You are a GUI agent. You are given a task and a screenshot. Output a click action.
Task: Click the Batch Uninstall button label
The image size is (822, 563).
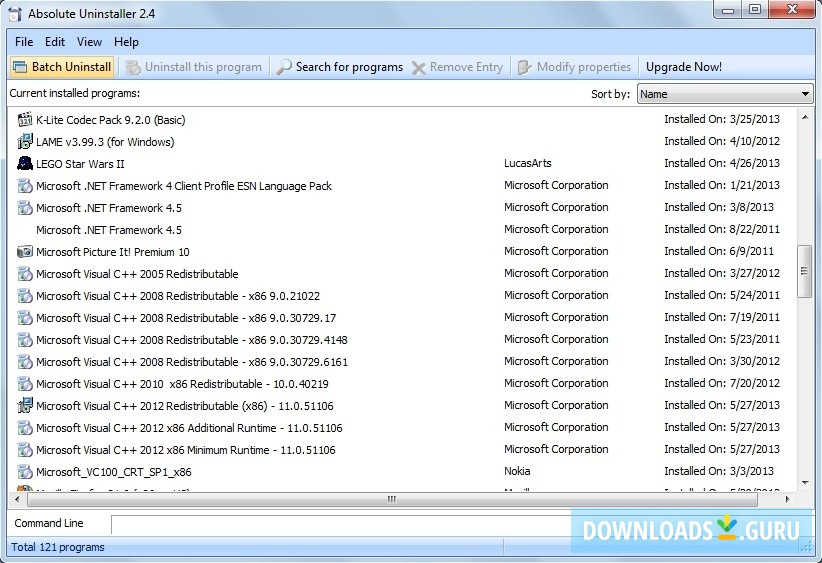pos(71,67)
